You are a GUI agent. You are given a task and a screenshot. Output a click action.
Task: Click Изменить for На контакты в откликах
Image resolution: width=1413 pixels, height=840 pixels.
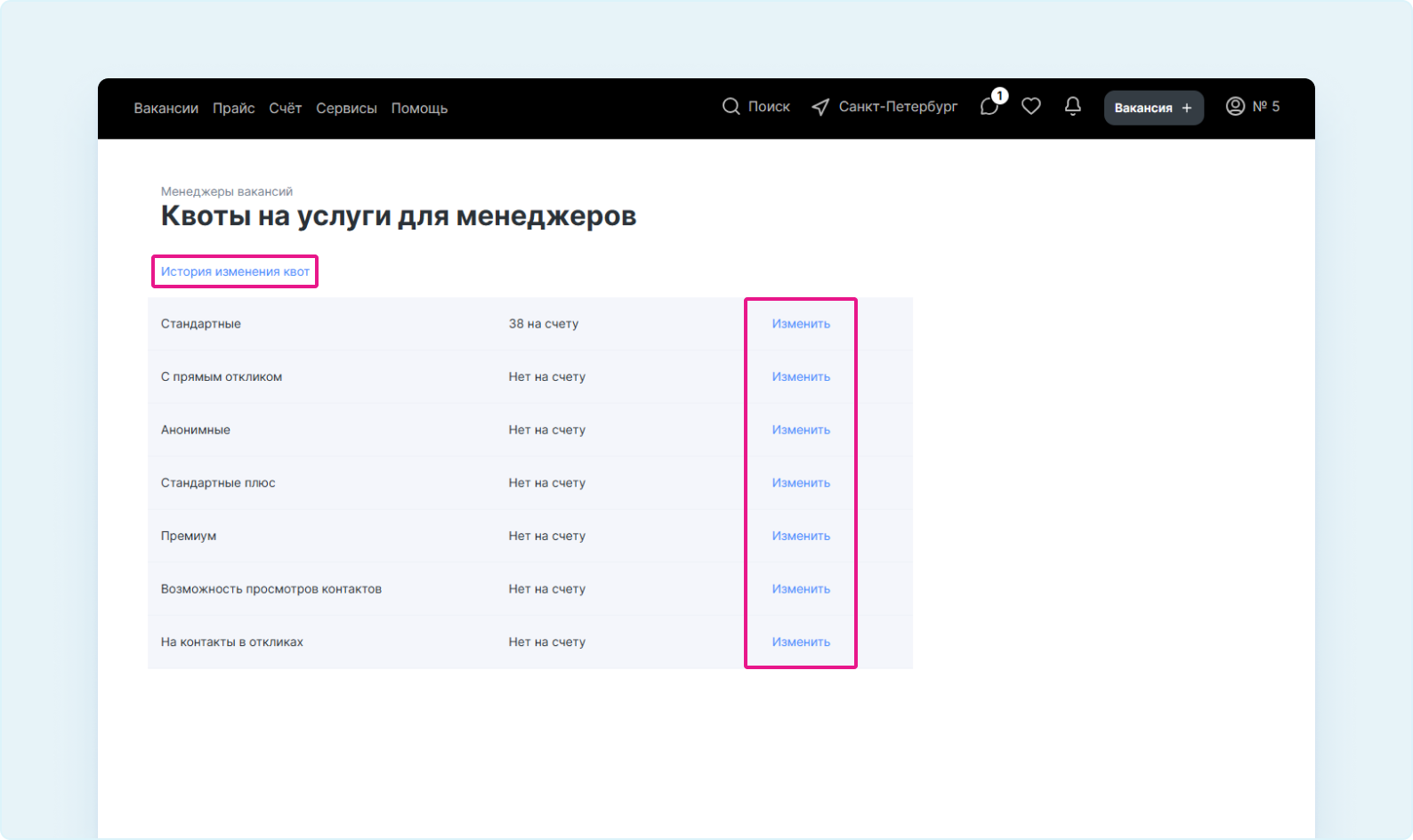tap(801, 642)
